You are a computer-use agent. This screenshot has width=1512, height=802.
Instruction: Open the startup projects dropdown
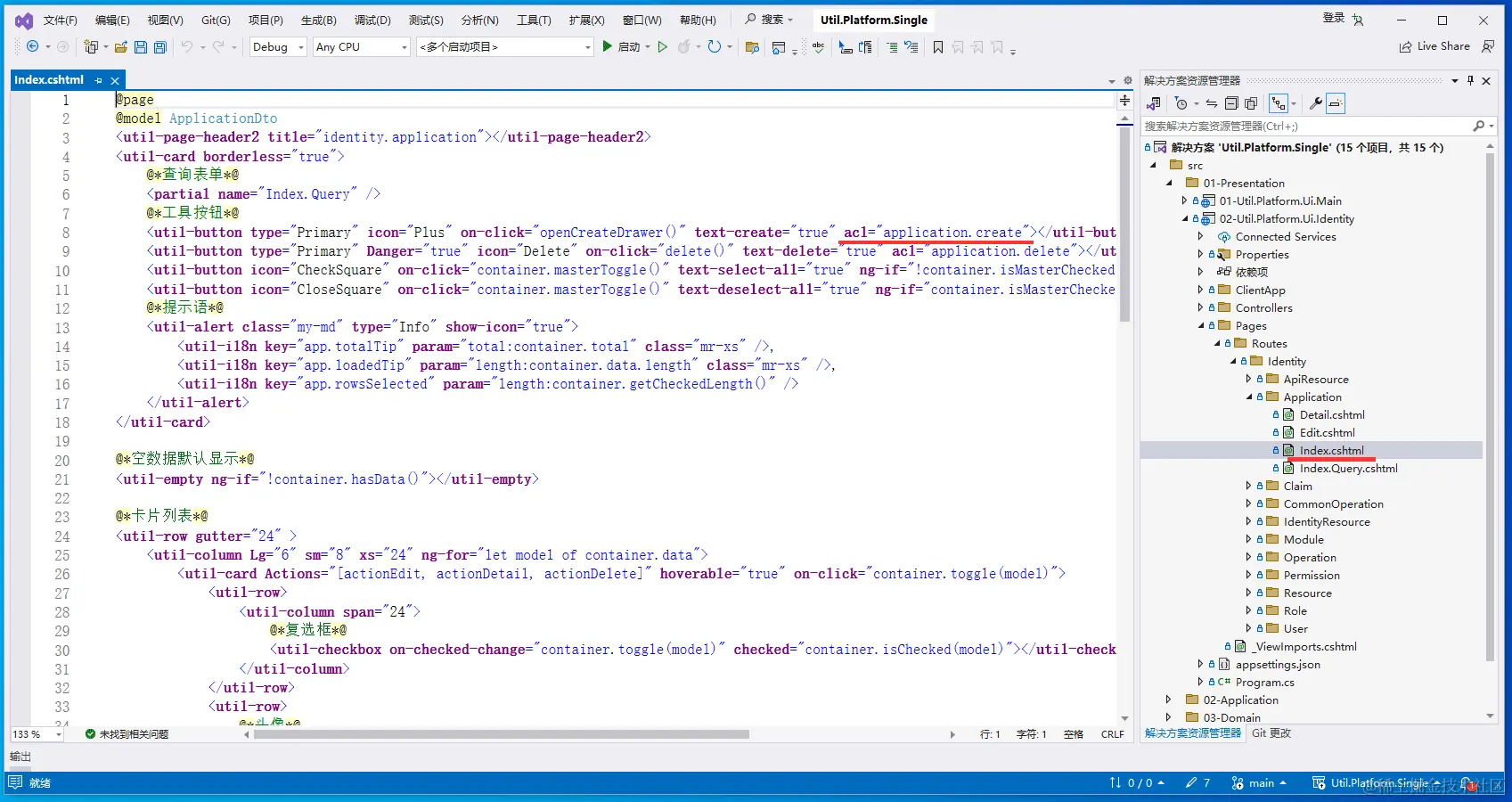505,47
